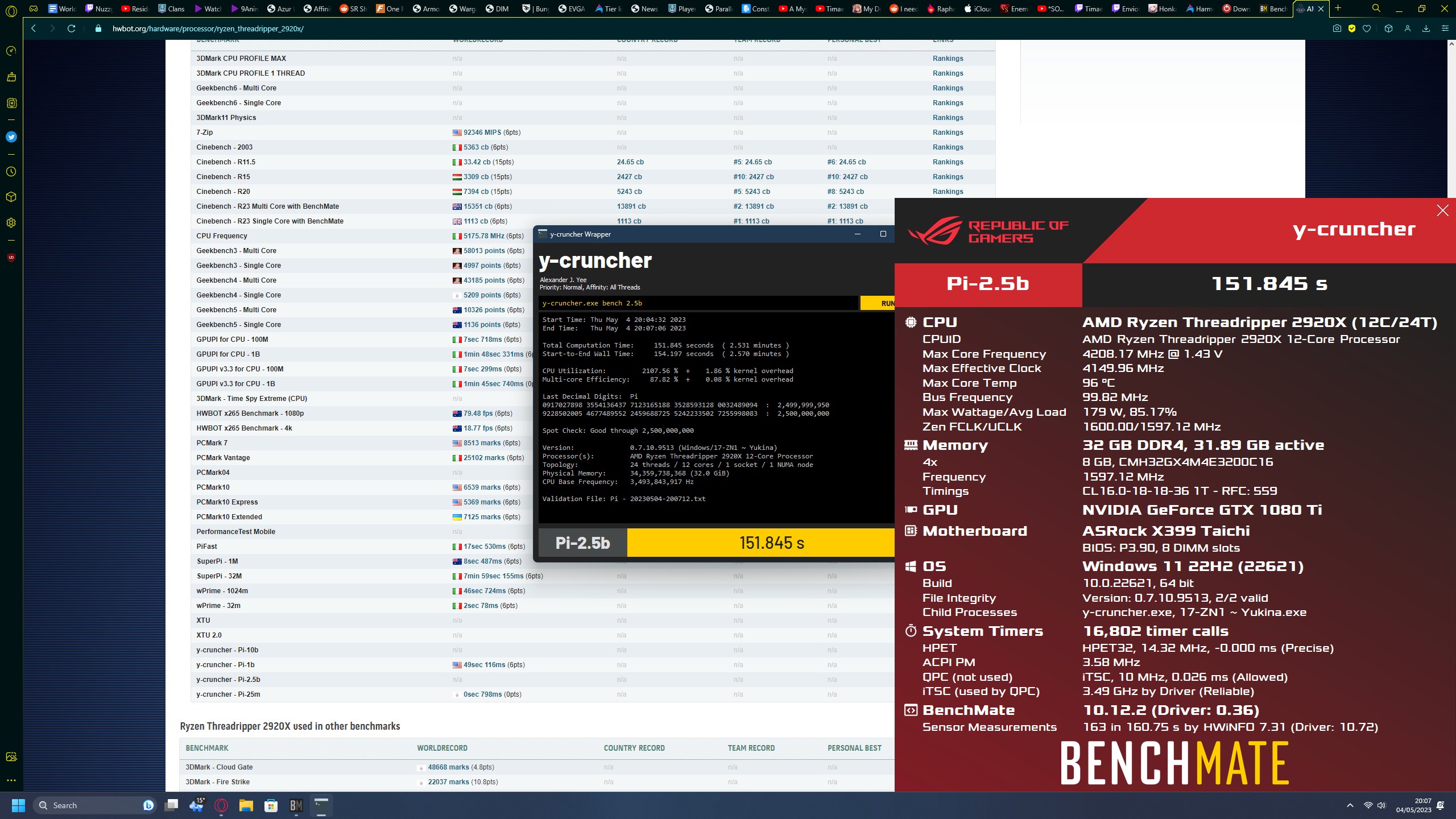Open sidebar Extensions cube icon

[x=11, y=197]
